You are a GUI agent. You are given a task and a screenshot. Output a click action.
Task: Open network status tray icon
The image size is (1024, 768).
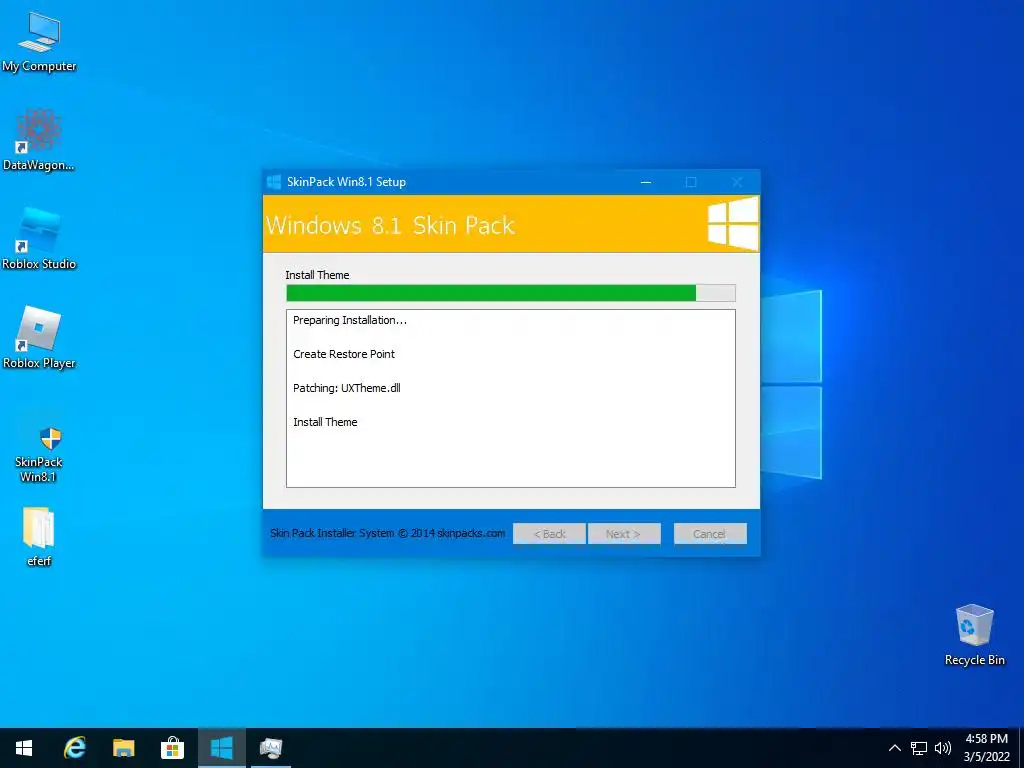[919, 748]
